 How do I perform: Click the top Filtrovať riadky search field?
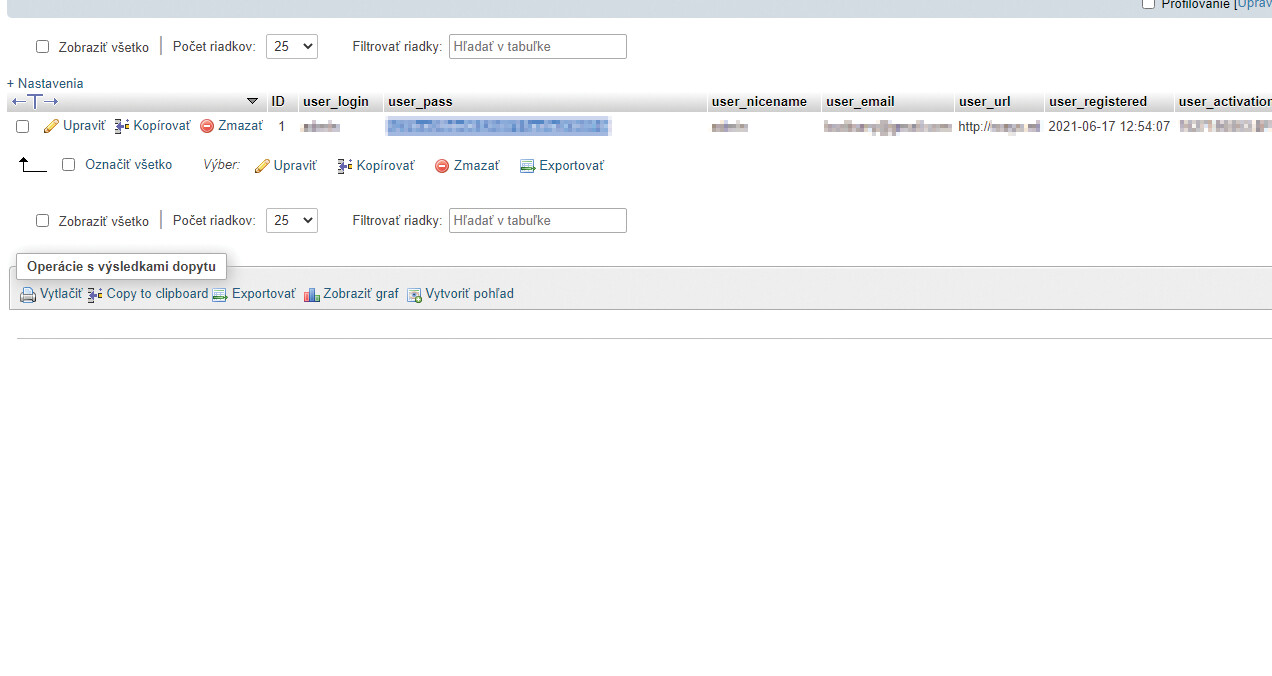(537, 46)
